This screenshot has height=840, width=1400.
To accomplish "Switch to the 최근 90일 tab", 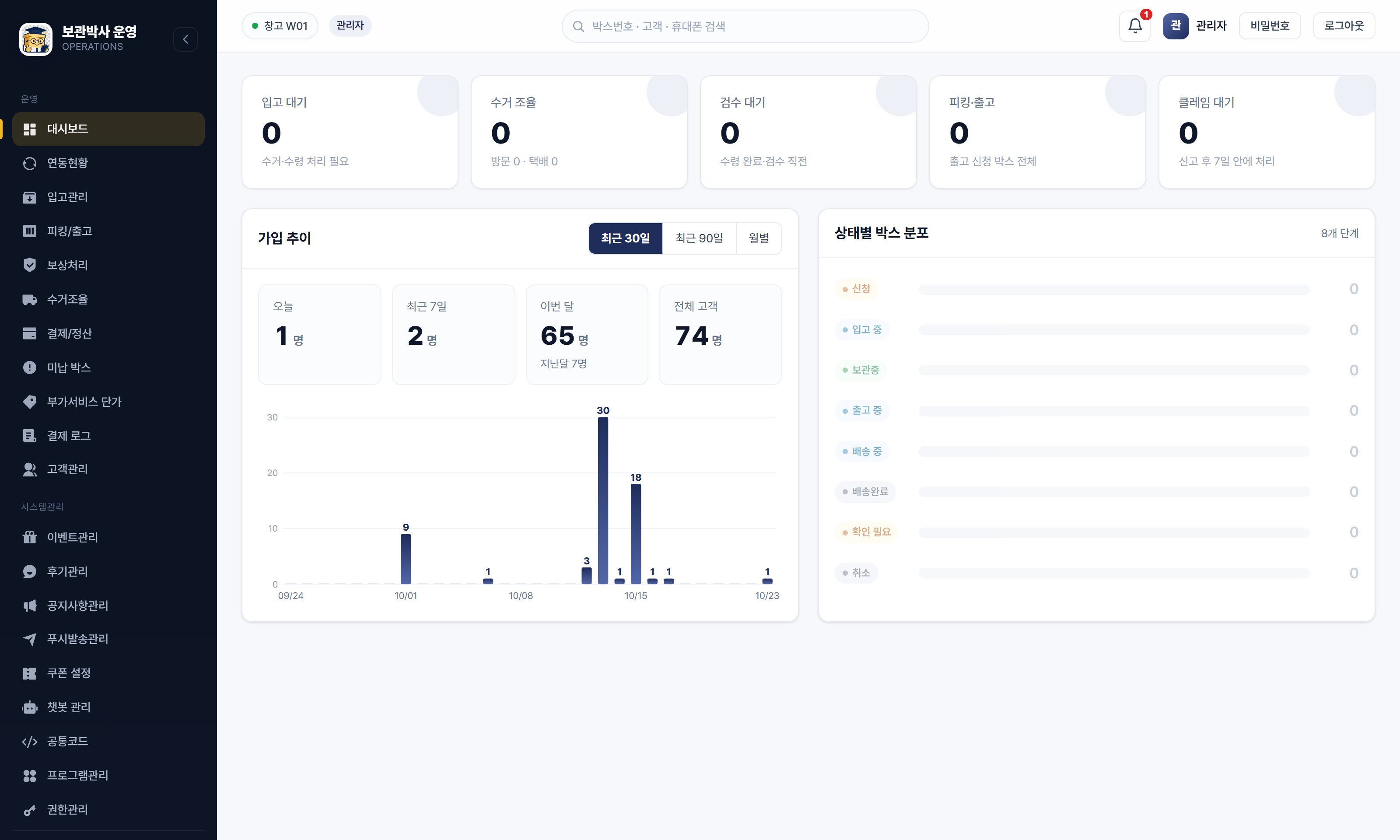I will [699, 238].
